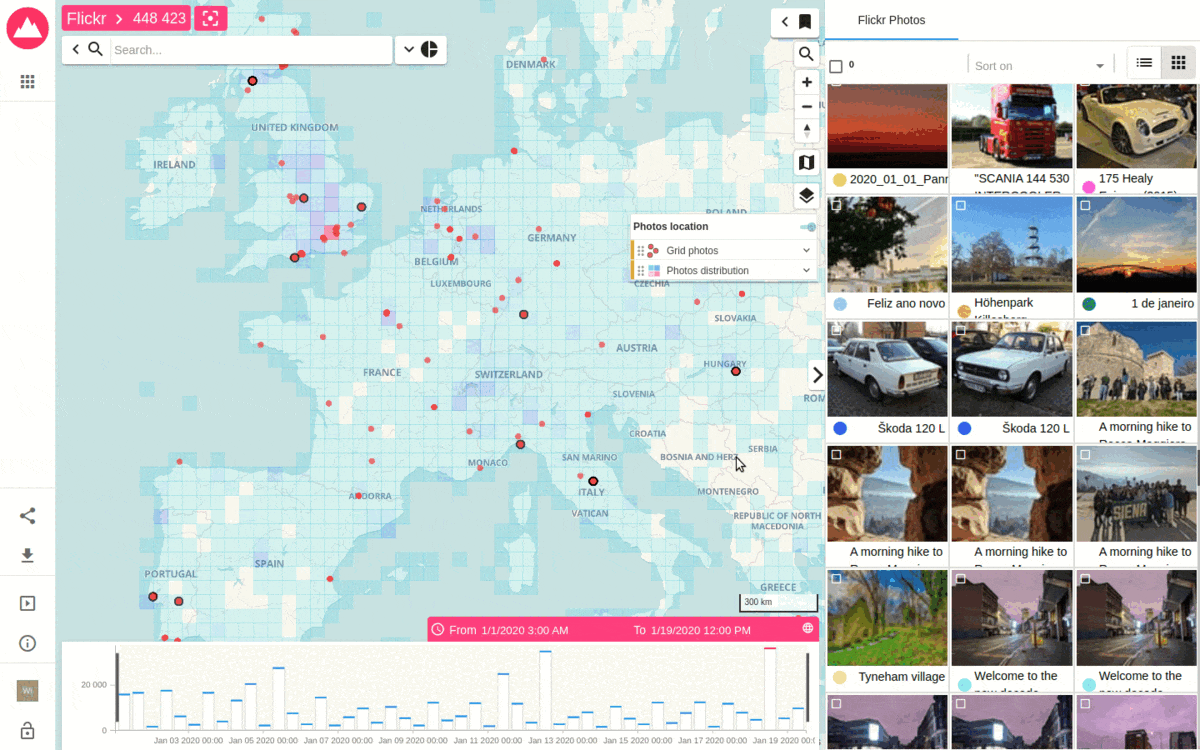
Task: Click the right handle of timeline selection
Action: click(x=807, y=689)
